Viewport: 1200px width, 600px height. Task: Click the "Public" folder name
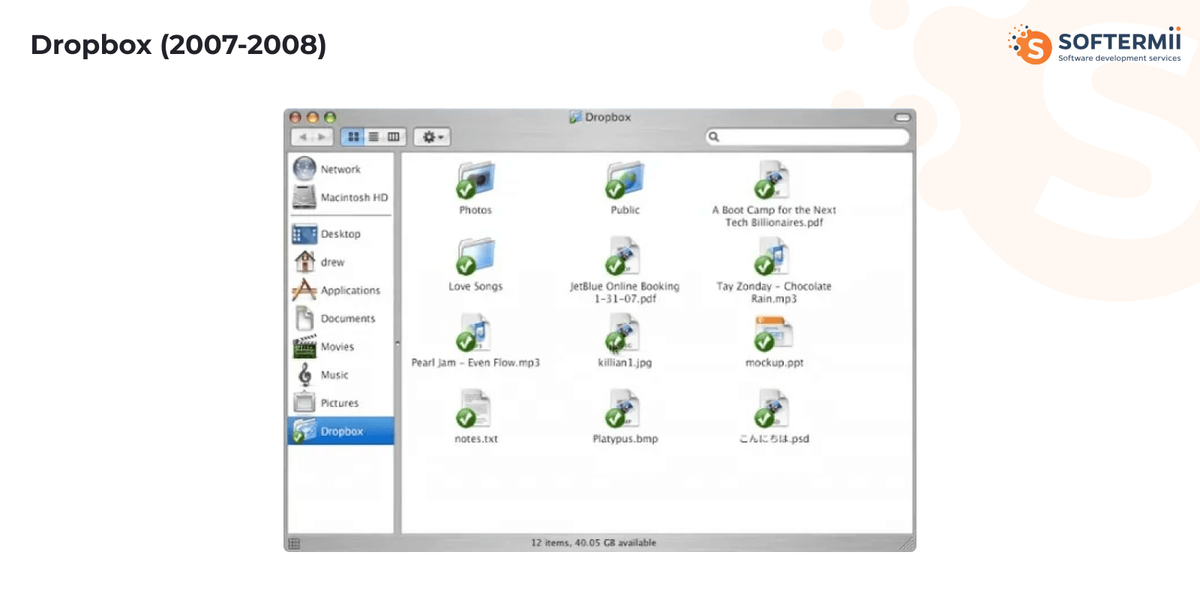(x=626, y=211)
